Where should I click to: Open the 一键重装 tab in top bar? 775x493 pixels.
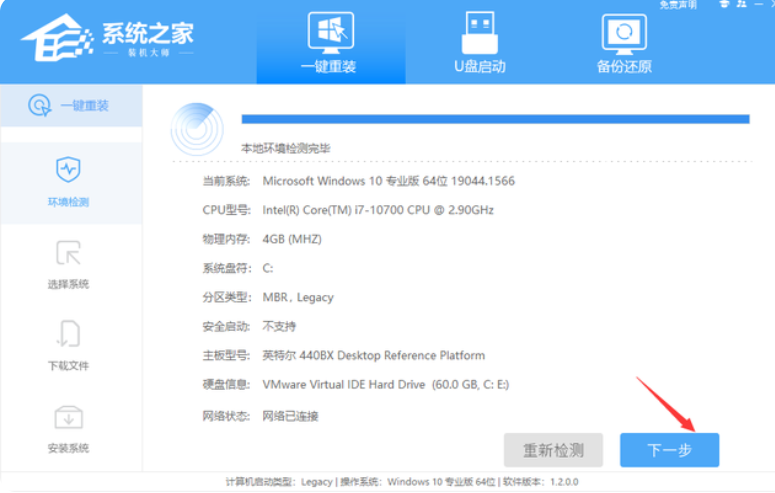[x=329, y=44]
